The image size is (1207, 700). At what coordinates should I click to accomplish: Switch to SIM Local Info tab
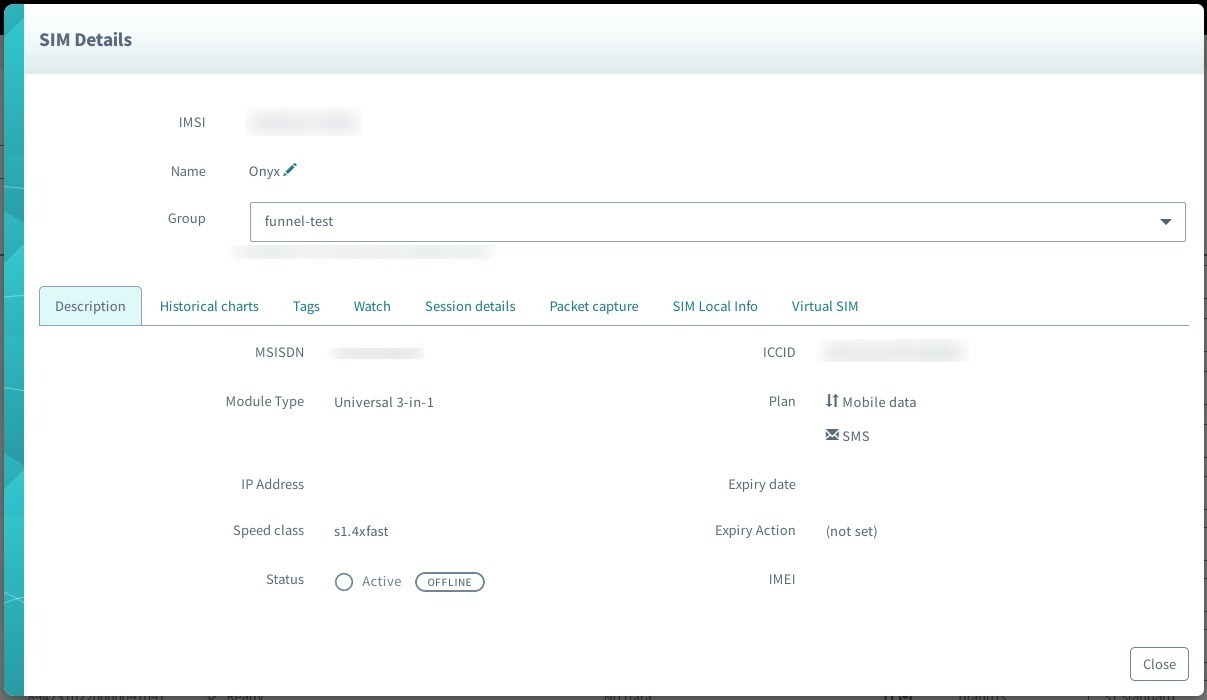click(715, 306)
